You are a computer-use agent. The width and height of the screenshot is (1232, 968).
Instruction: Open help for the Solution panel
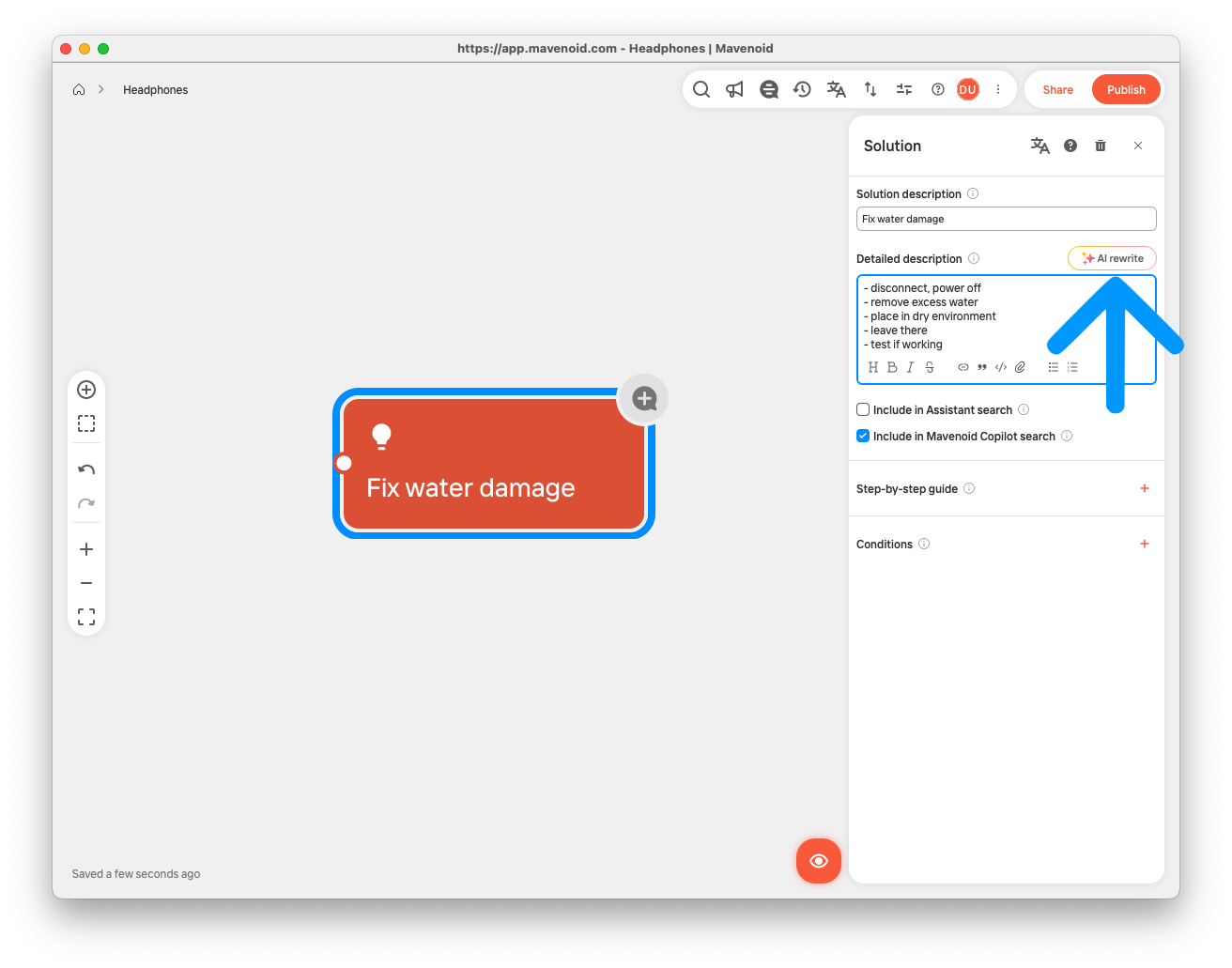[1070, 146]
